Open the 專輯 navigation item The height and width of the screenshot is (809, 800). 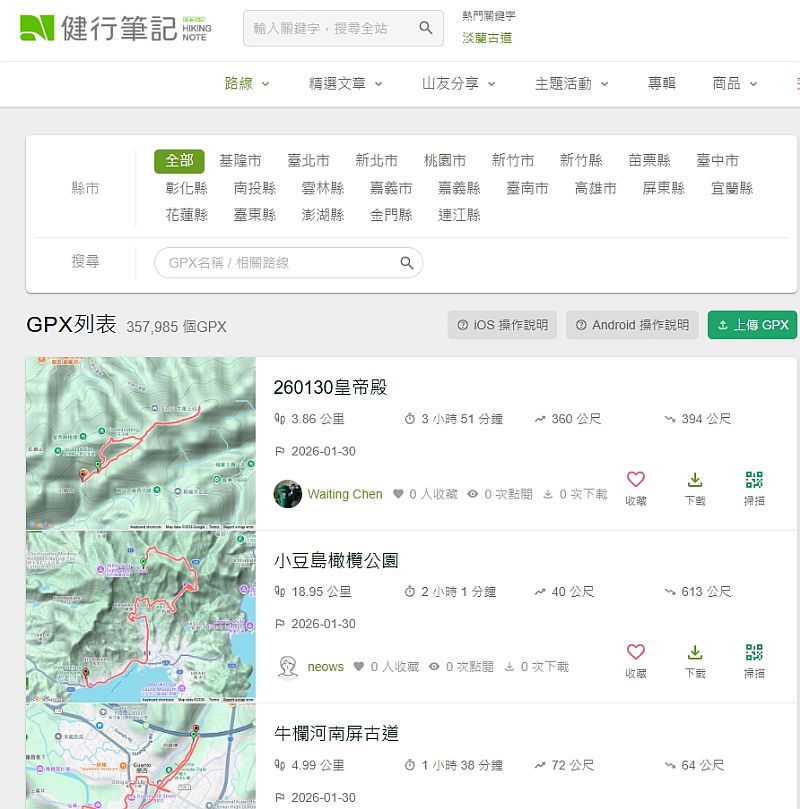click(x=661, y=84)
